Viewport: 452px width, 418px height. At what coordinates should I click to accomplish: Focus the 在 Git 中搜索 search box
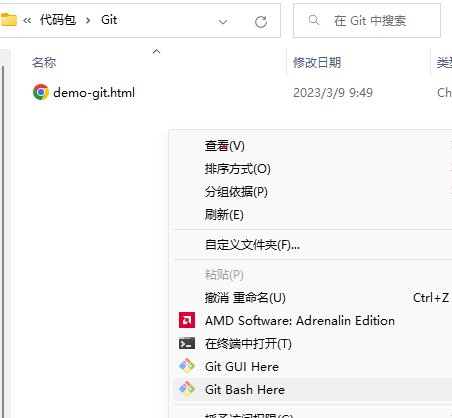(x=367, y=21)
